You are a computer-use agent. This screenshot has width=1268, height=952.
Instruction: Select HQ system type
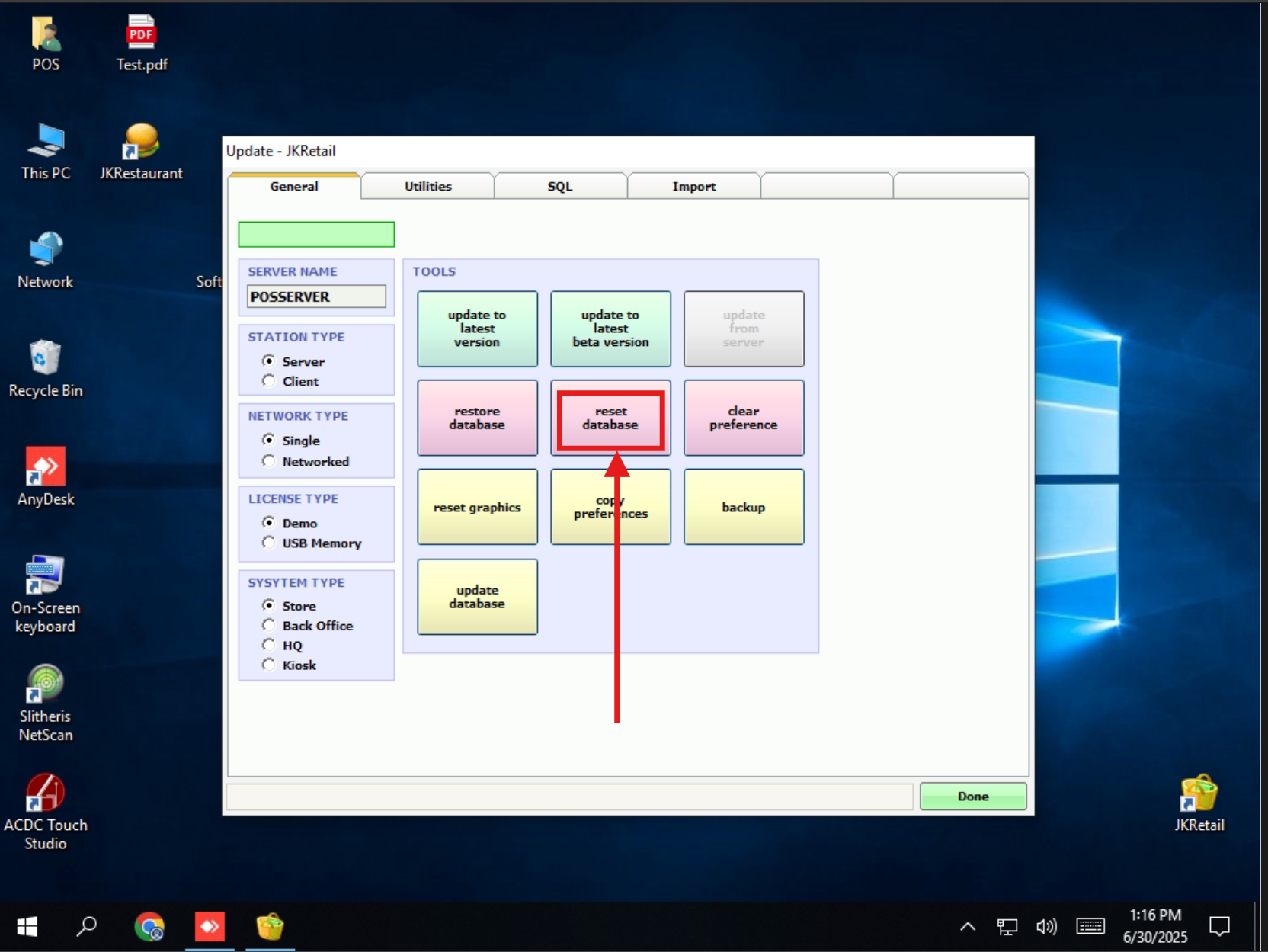(x=282, y=646)
